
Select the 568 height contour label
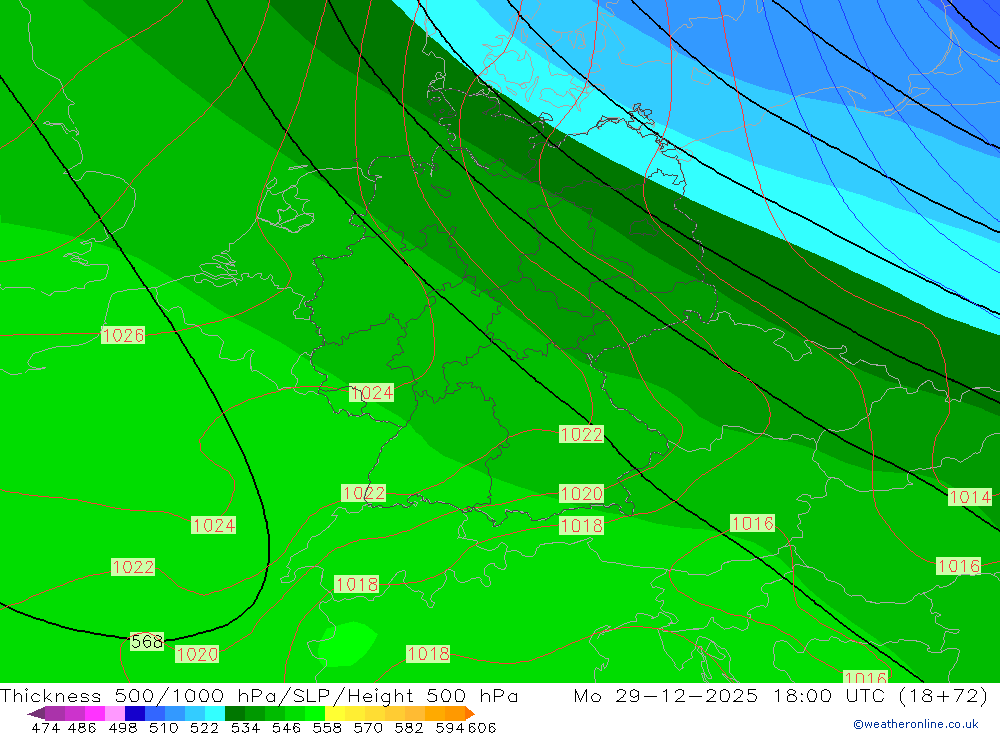[147, 641]
